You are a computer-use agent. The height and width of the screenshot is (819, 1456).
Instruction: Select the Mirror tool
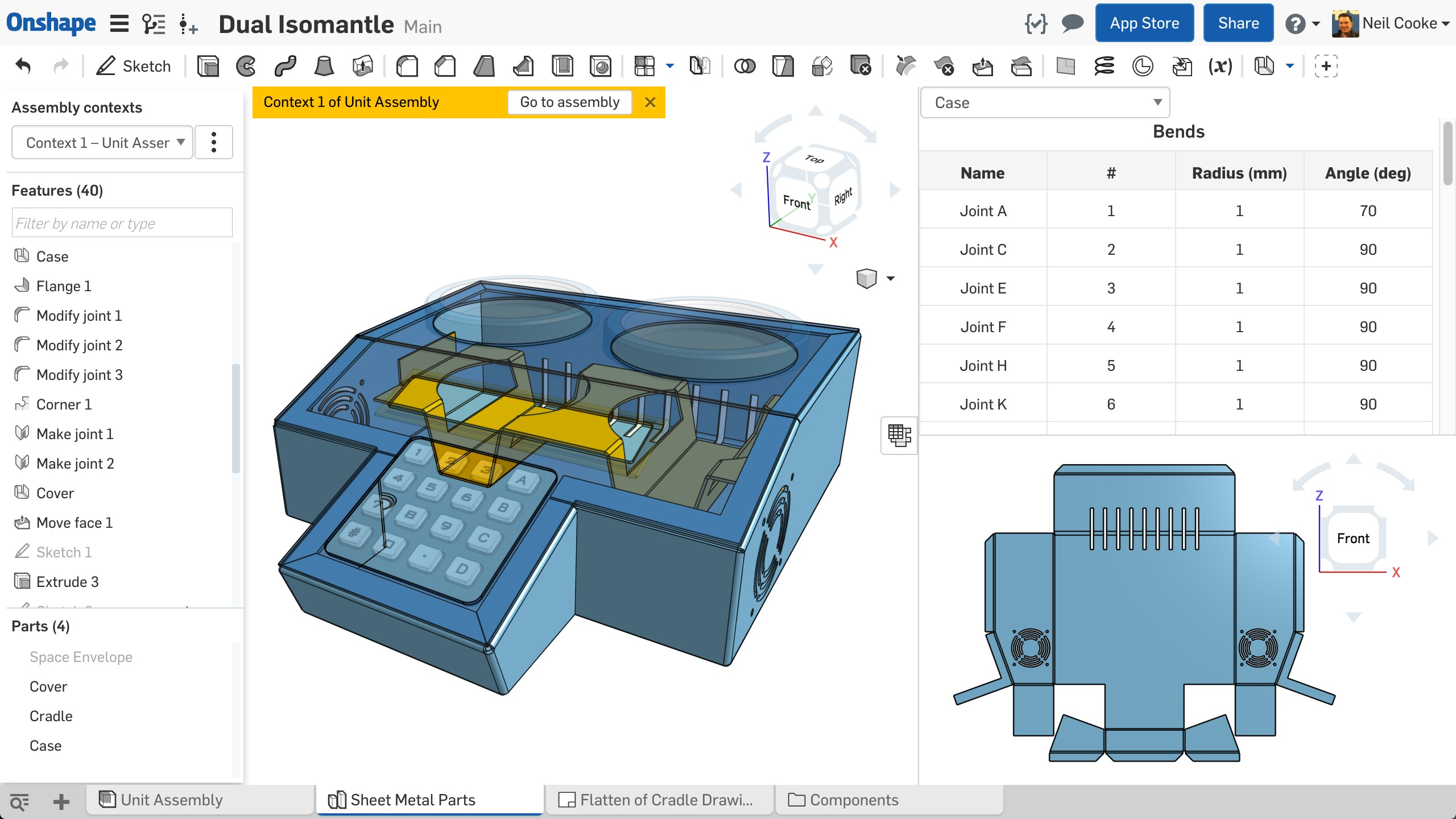pyautogui.click(x=700, y=67)
